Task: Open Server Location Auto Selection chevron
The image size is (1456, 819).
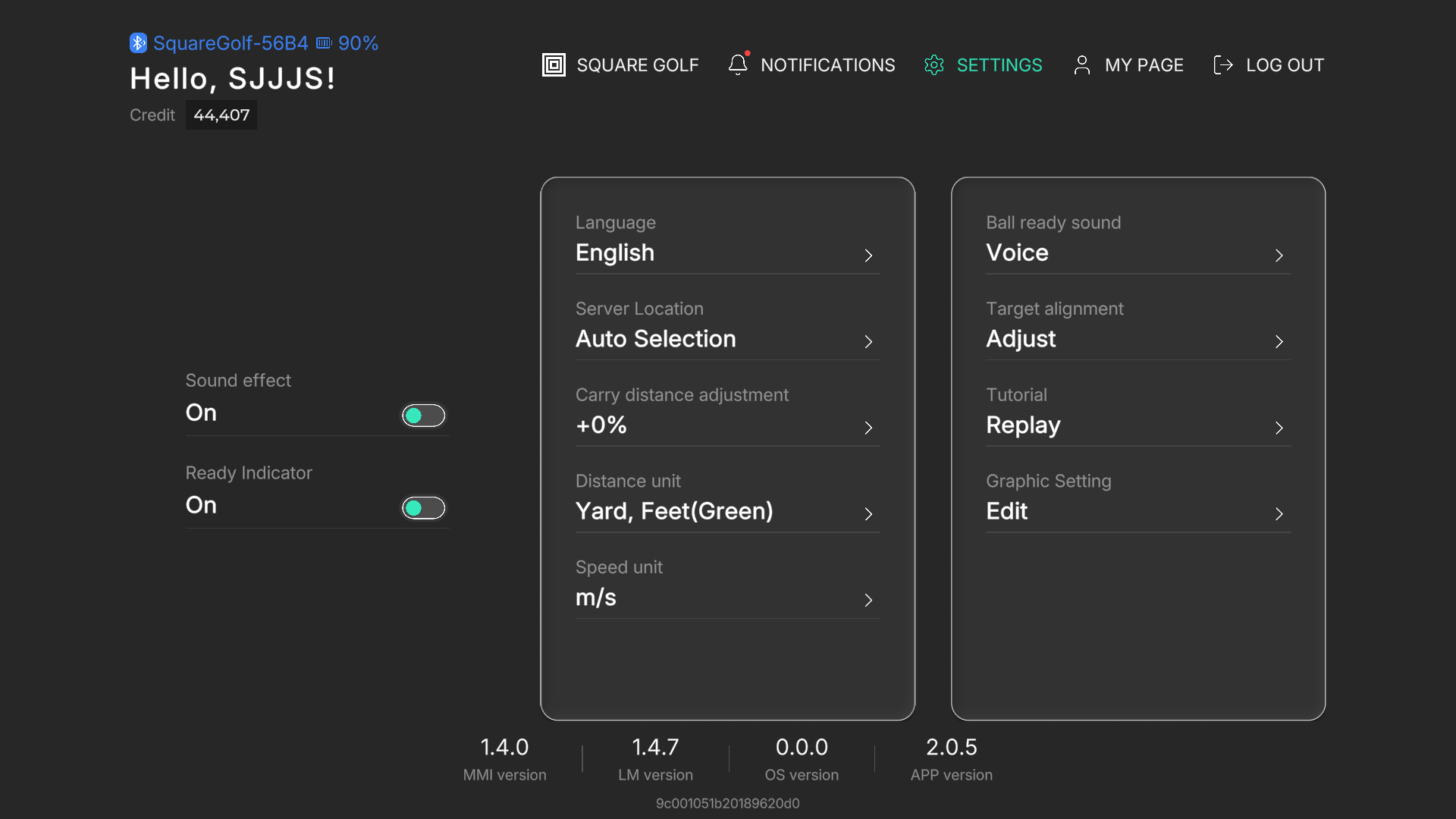Action: click(868, 342)
